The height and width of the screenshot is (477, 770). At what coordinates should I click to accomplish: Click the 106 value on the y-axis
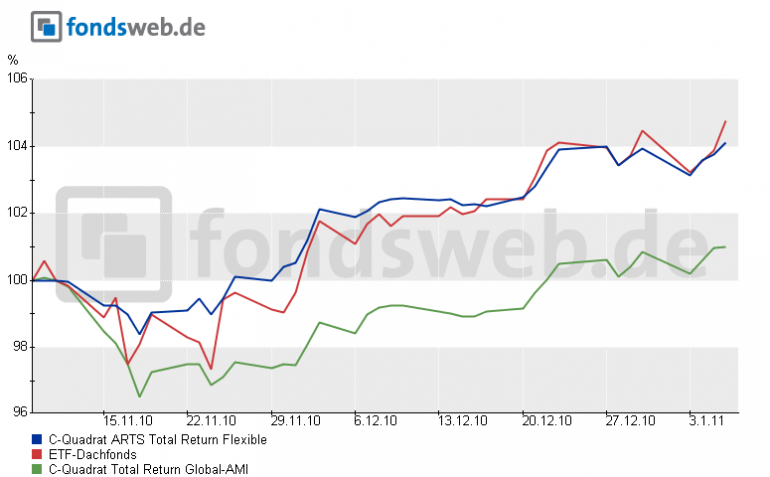[x=15, y=79]
